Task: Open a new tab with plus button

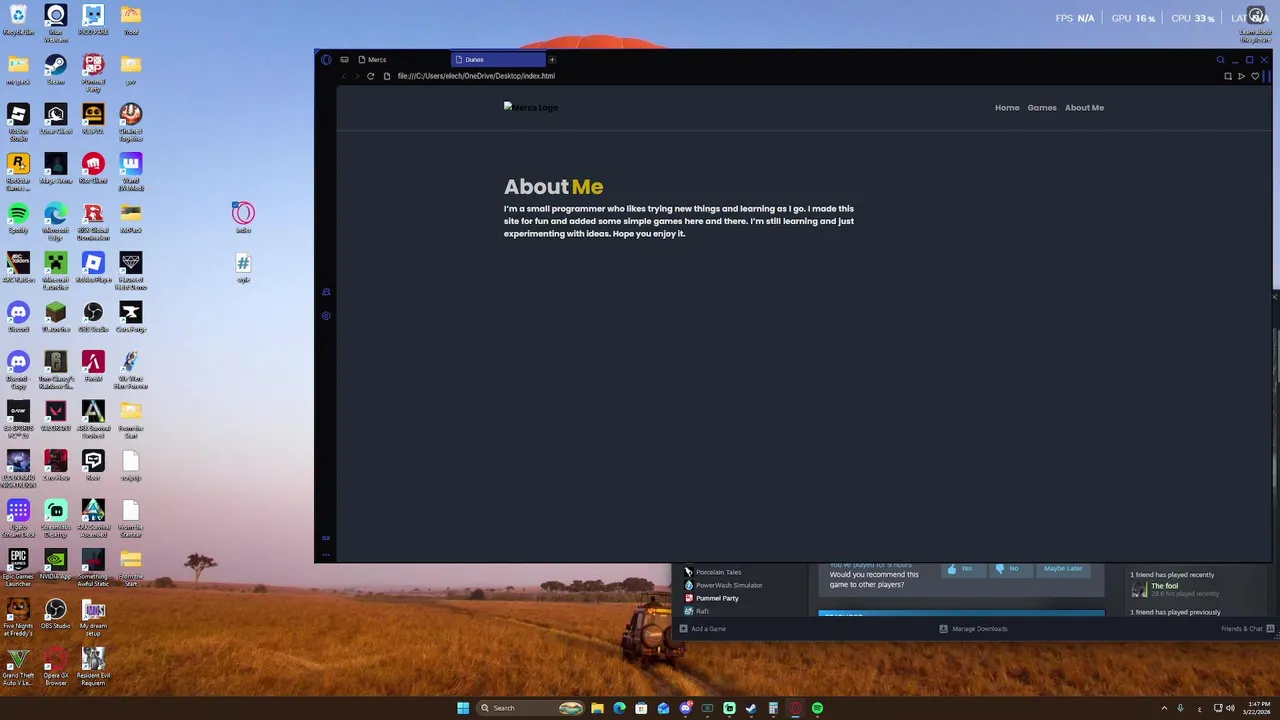Action: click(552, 60)
